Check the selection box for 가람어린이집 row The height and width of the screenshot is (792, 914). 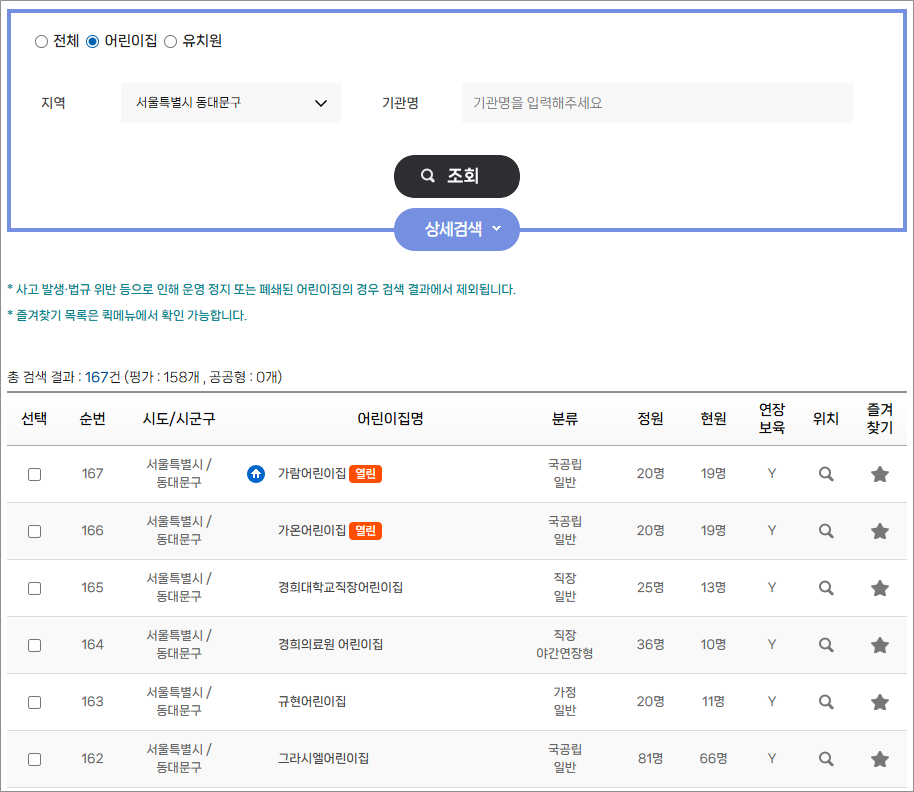pos(34,474)
